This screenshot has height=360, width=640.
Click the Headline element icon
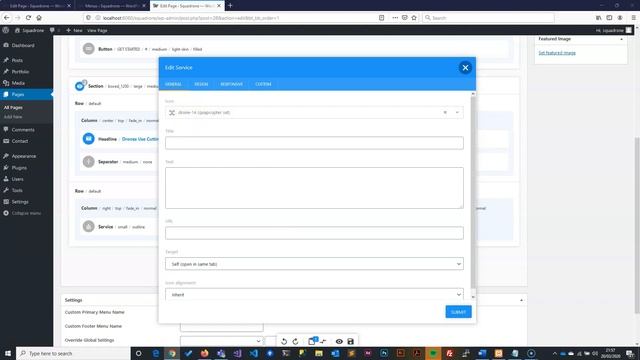(89, 139)
